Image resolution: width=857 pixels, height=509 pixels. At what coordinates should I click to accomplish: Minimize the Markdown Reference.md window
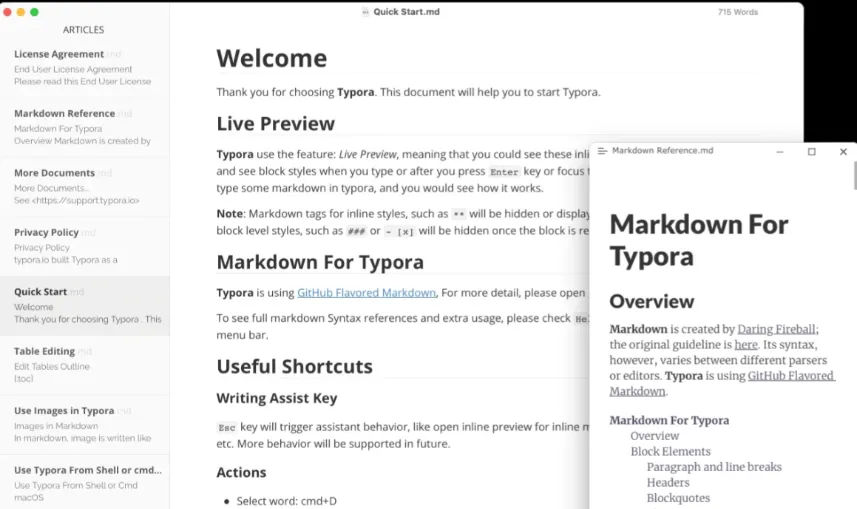780,151
